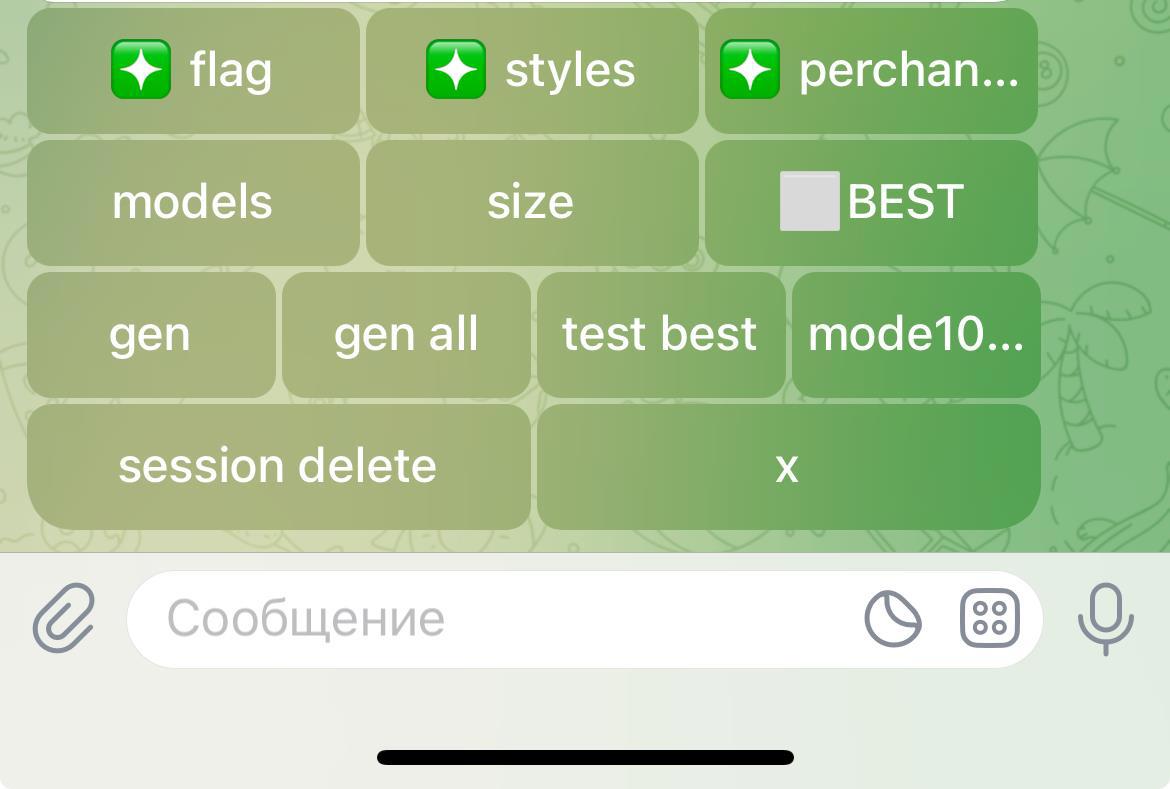Click the green sparkle emoji beside flag
The height and width of the screenshot is (789, 1170).
141,70
